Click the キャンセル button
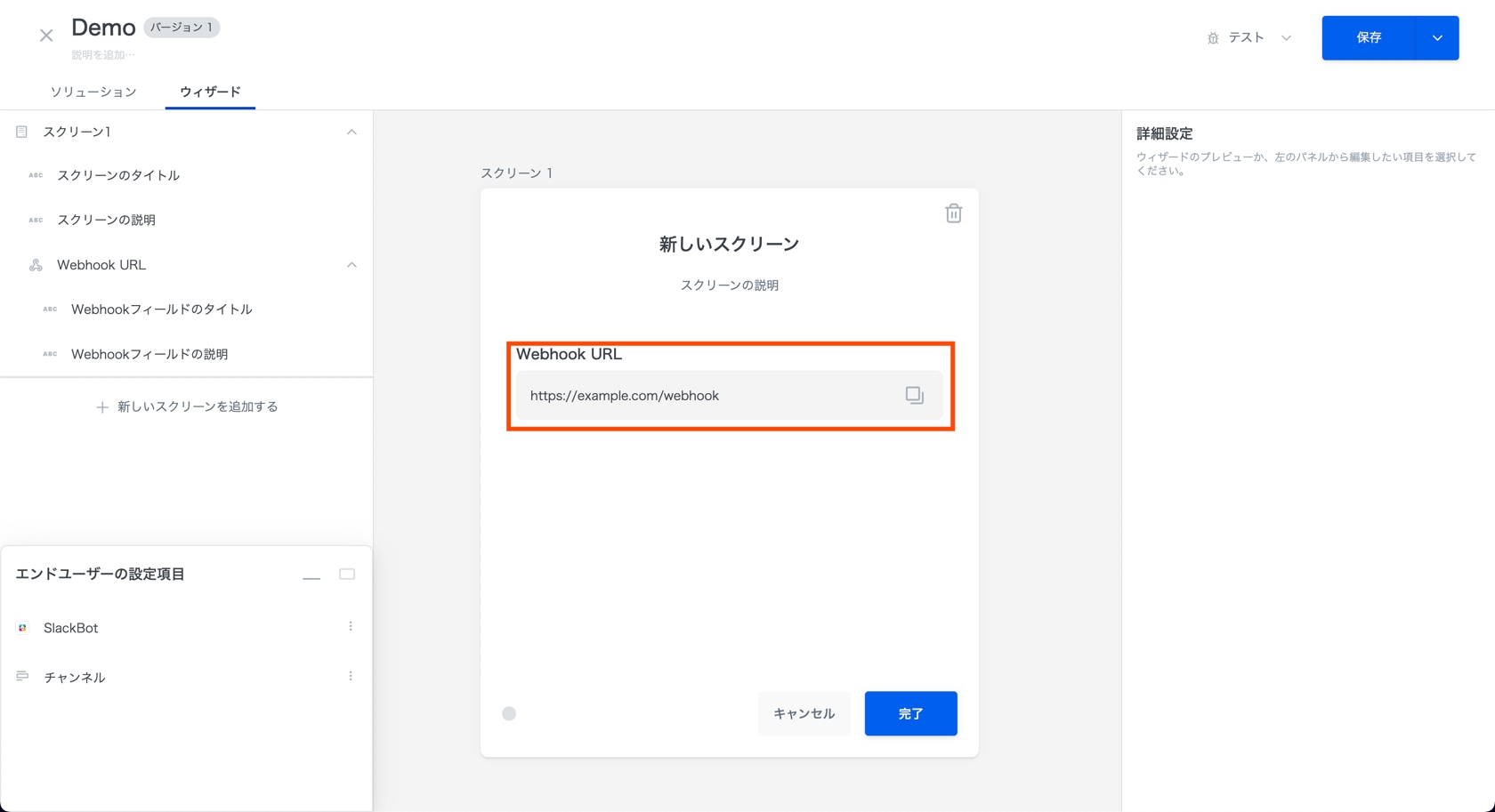The height and width of the screenshot is (812, 1495). pyautogui.click(x=804, y=713)
